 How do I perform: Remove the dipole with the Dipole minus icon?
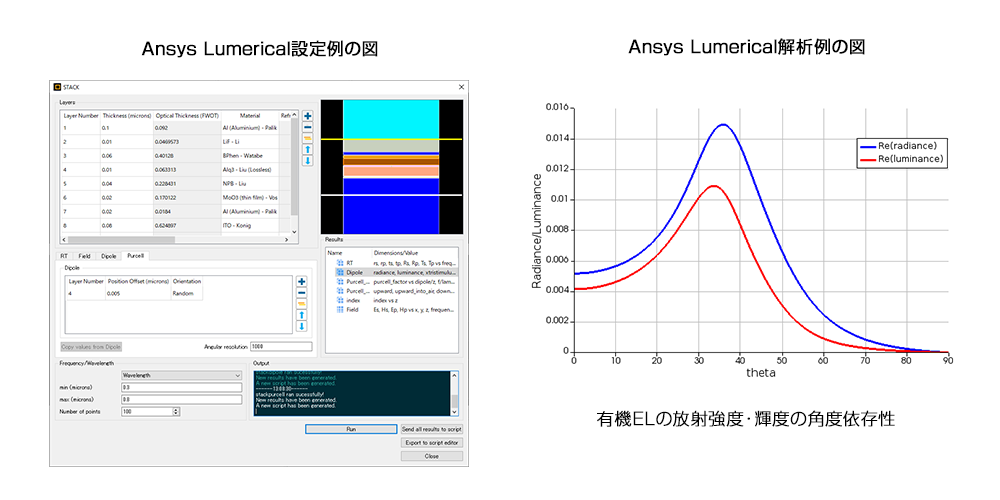point(302,293)
